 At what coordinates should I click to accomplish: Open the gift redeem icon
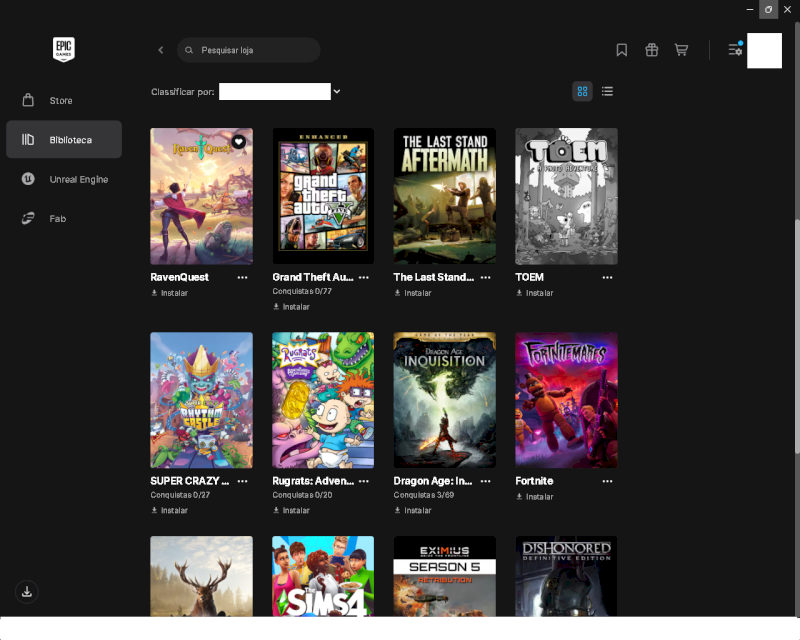[652, 50]
